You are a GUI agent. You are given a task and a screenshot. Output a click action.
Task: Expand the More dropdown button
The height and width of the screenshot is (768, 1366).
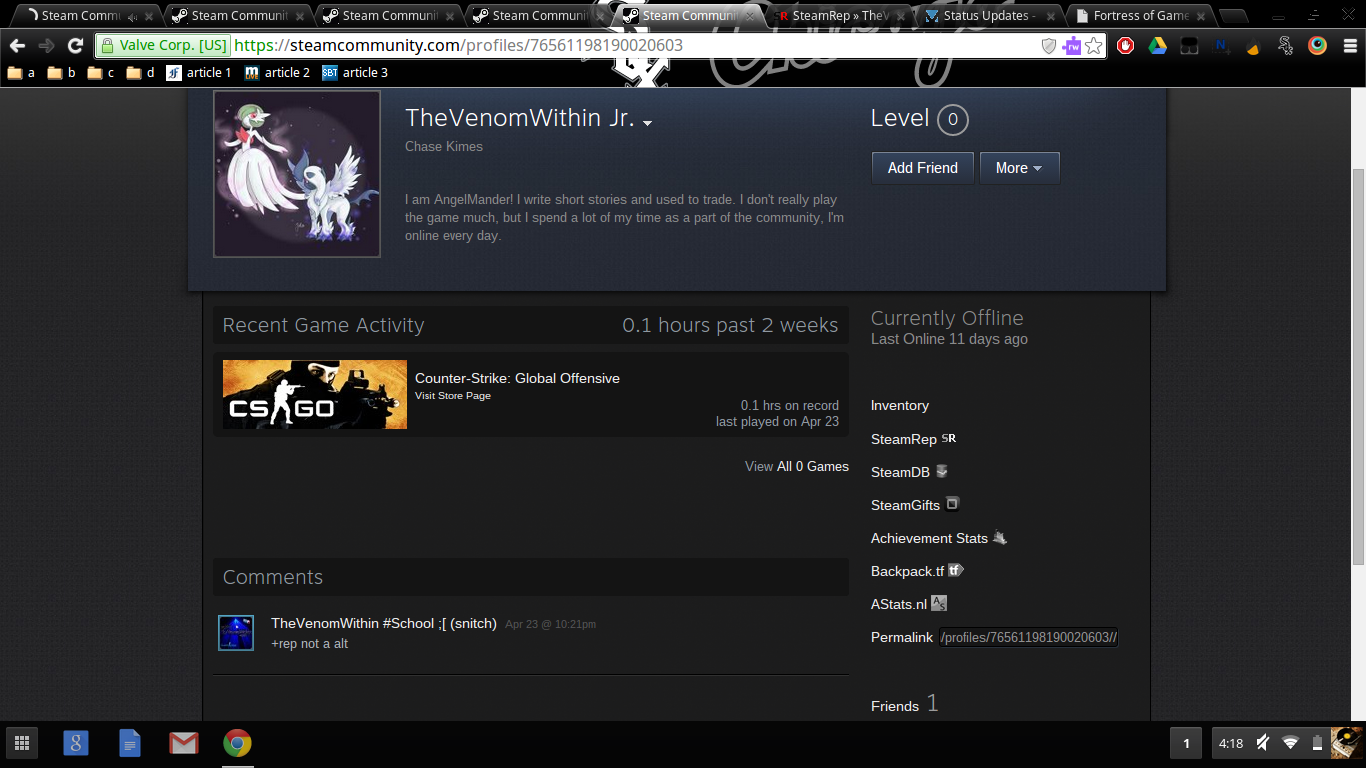(1019, 168)
